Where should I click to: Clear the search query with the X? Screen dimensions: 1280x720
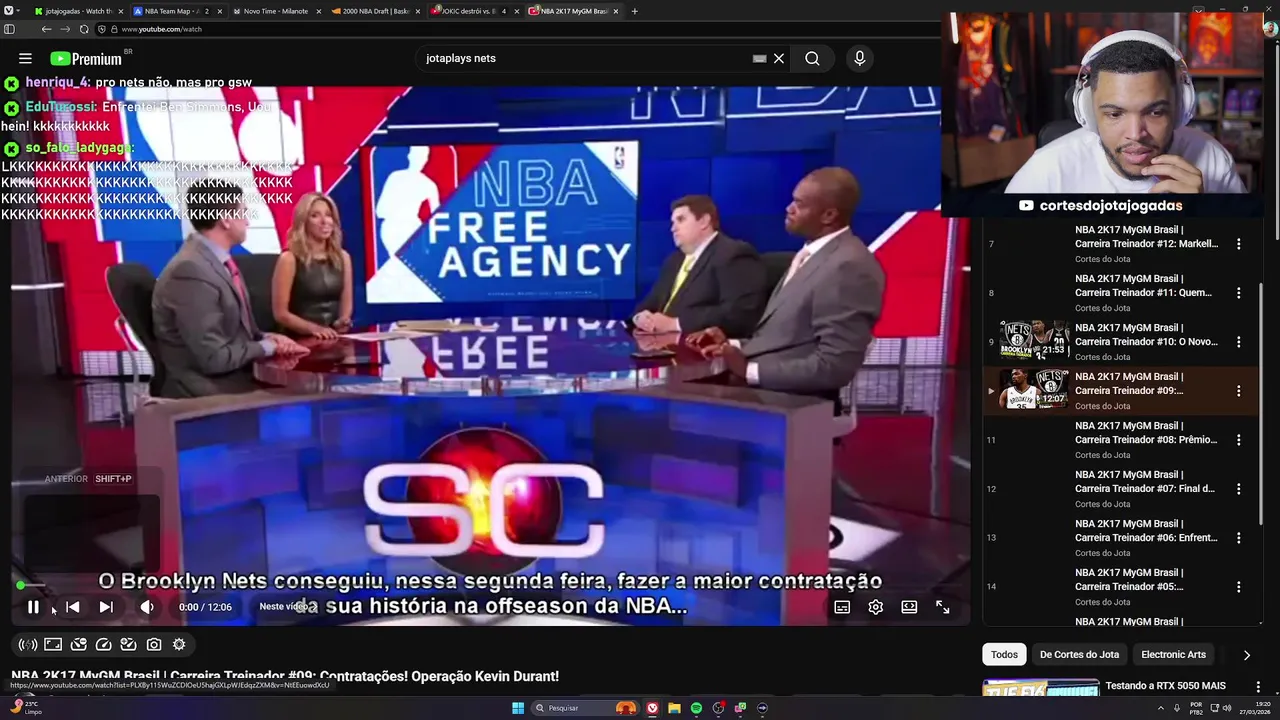tap(779, 59)
